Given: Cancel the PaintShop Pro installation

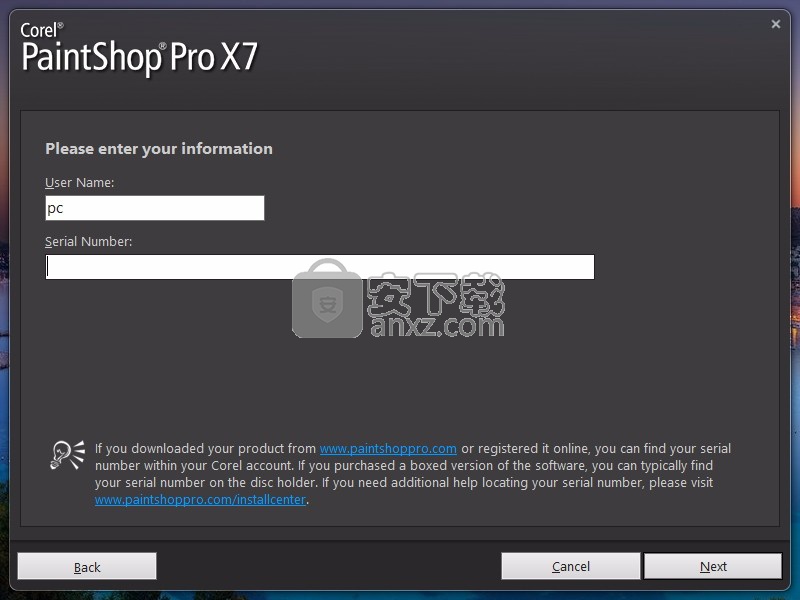Looking at the screenshot, I should [570, 566].
